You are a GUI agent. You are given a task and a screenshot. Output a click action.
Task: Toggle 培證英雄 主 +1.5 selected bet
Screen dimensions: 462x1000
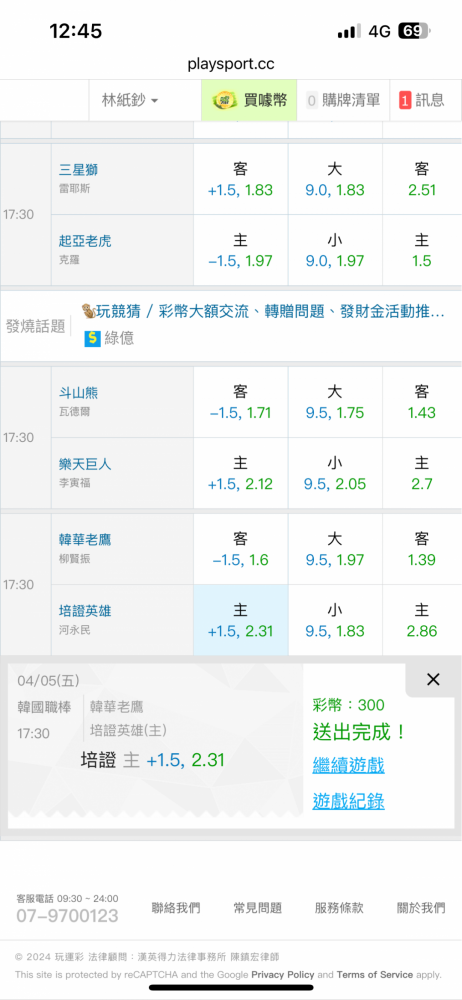click(241, 621)
